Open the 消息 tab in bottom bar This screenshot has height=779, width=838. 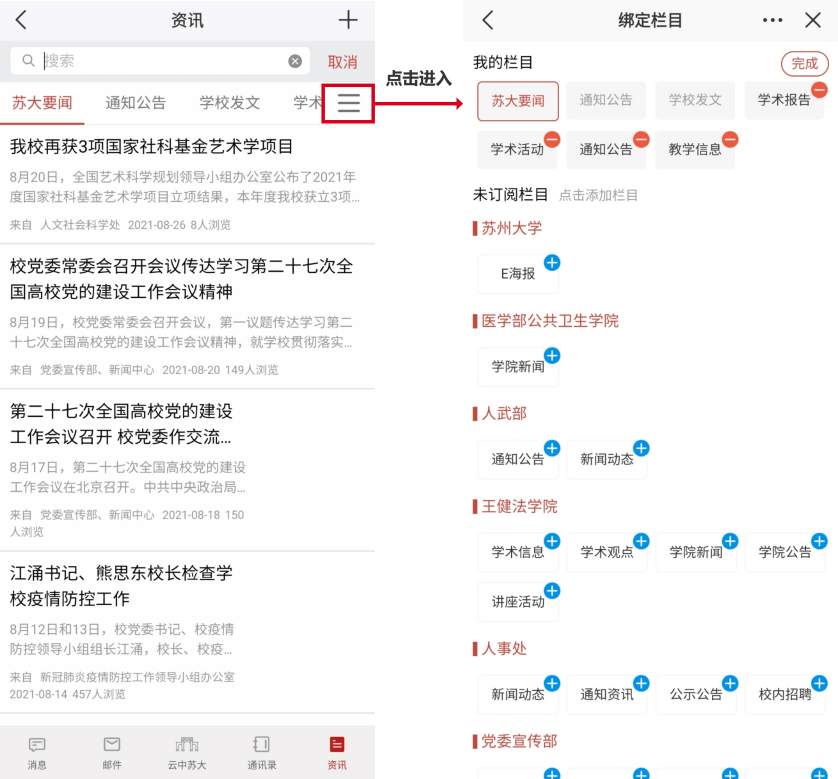click(x=37, y=752)
